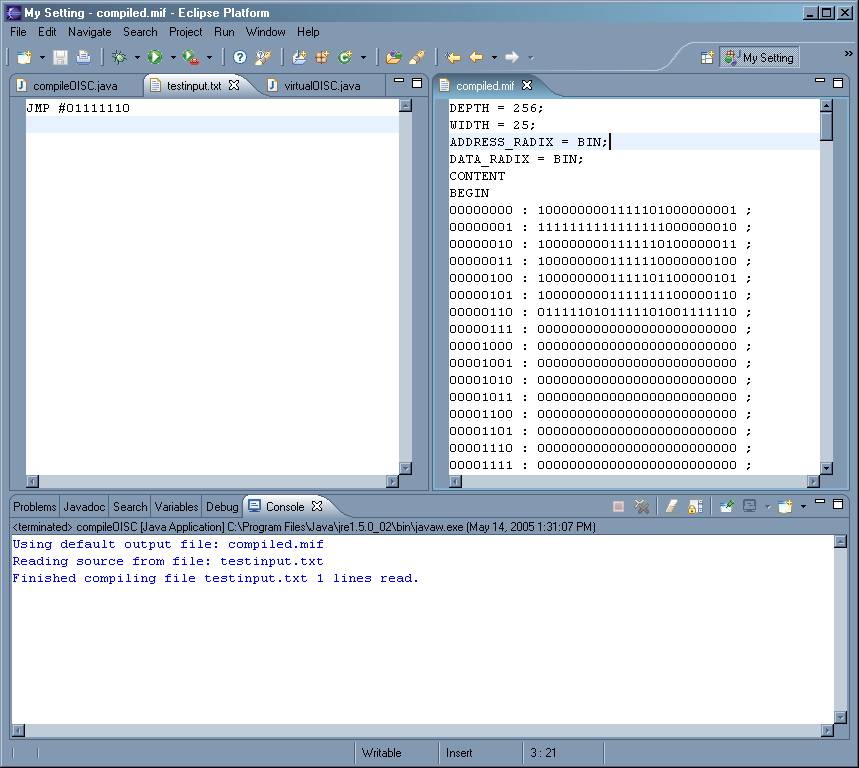The width and height of the screenshot is (859, 768).
Task: Click the New Java Package icon
Action: 322,57
